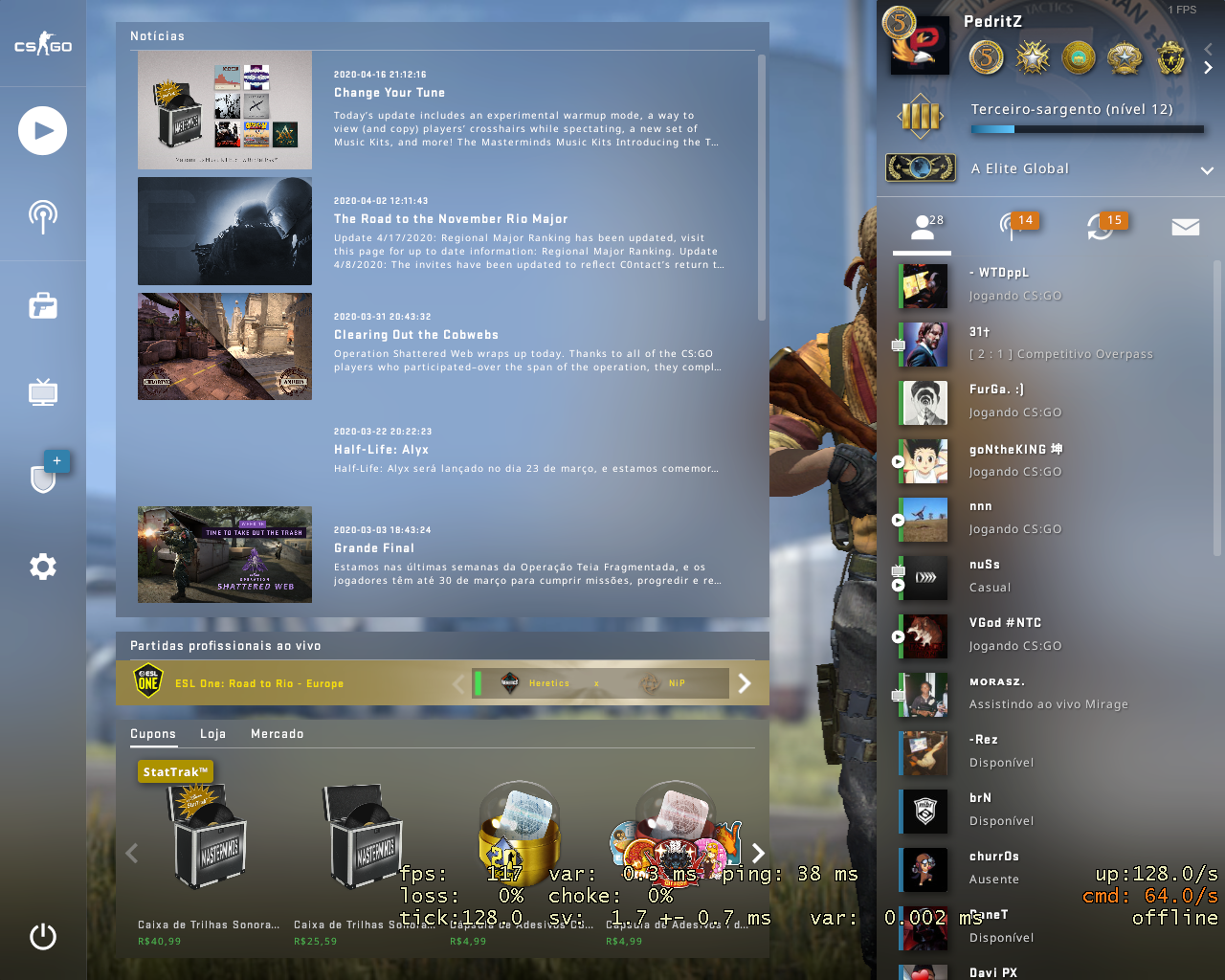Open ESL One: Road to Rio - Europe
The height and width of the screenshot is (980, 1225).
click(259, 683)
